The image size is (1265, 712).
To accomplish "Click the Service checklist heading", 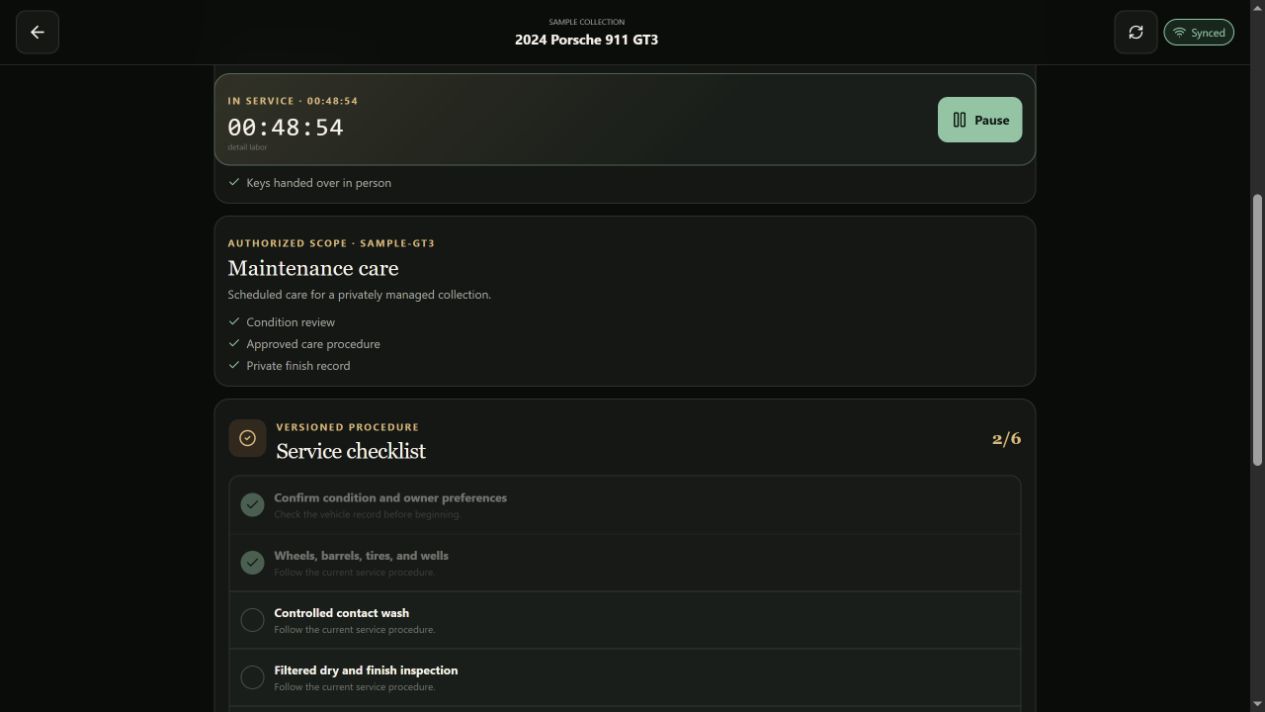I will 351,451.
